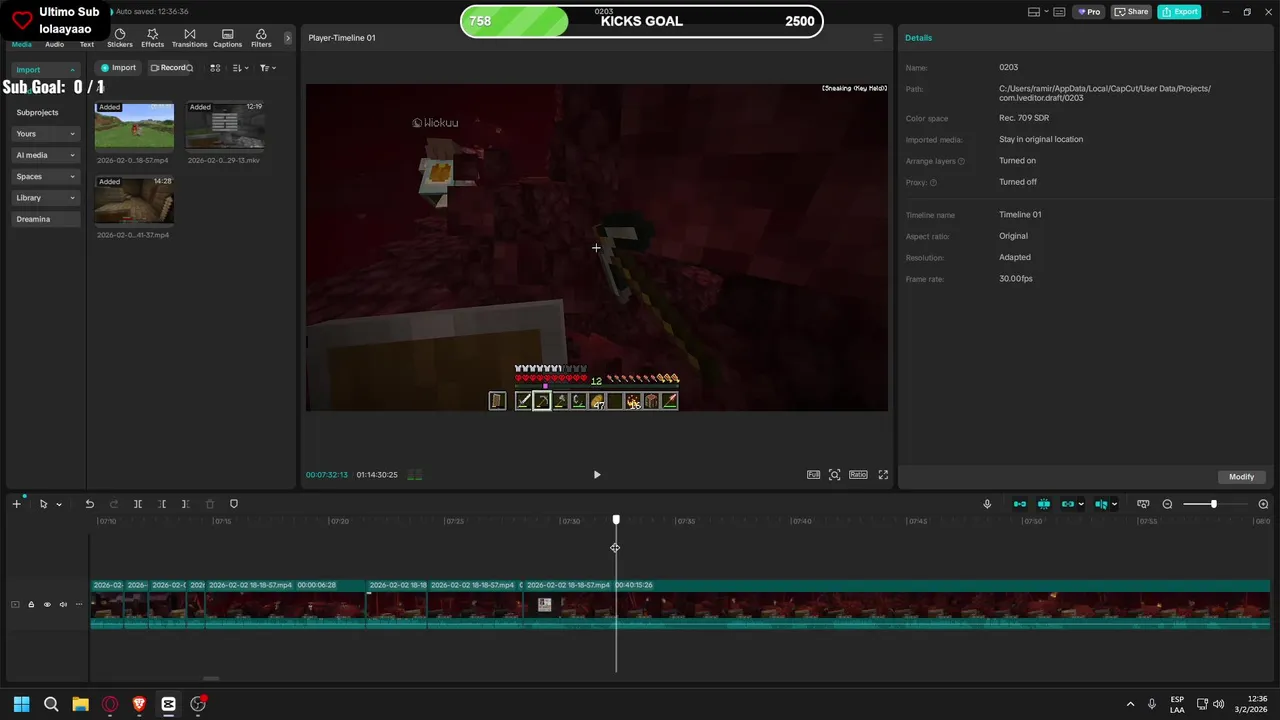Zoom in the timeline
This screenshot has height=720, width=1280.
click(x=1263, y=504)
